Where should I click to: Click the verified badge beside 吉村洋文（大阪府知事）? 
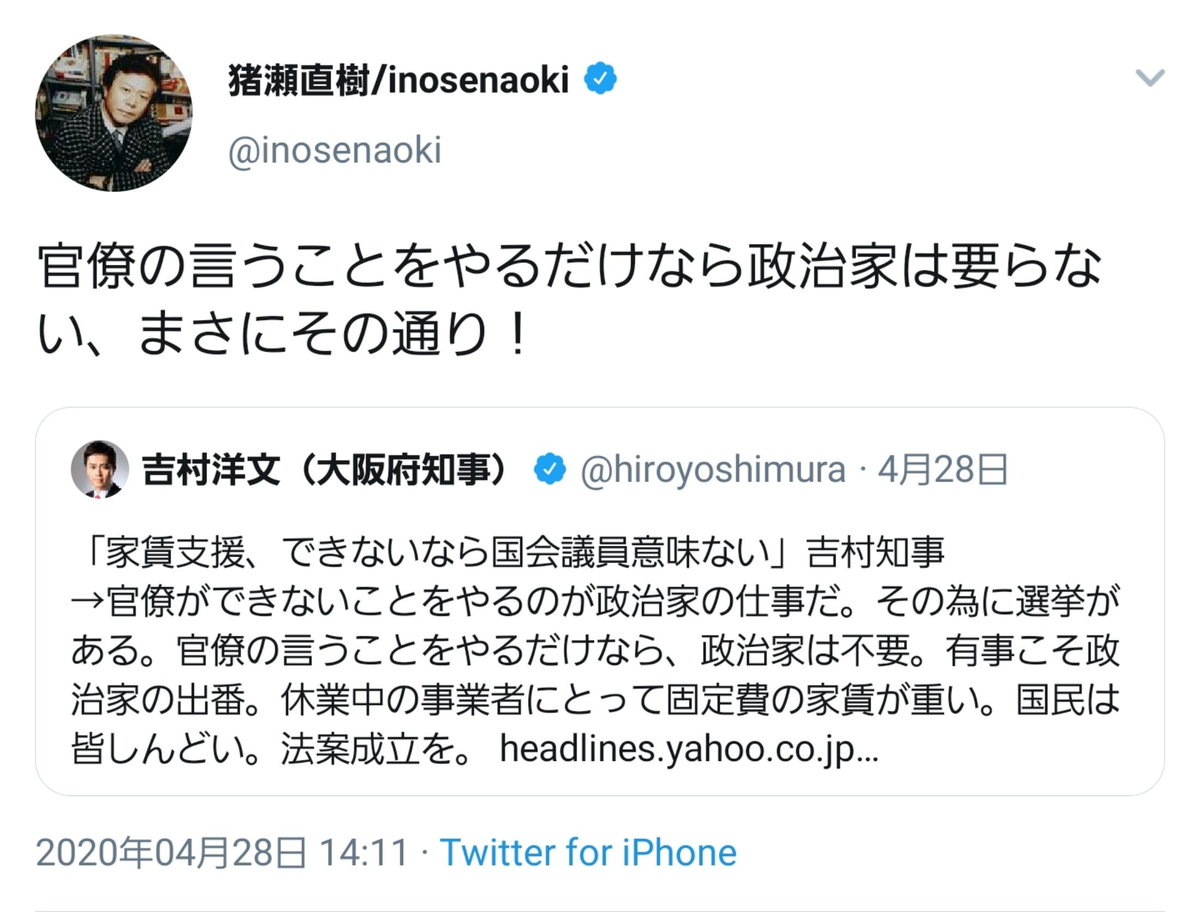pyautogui.click(x=549, y=469)
